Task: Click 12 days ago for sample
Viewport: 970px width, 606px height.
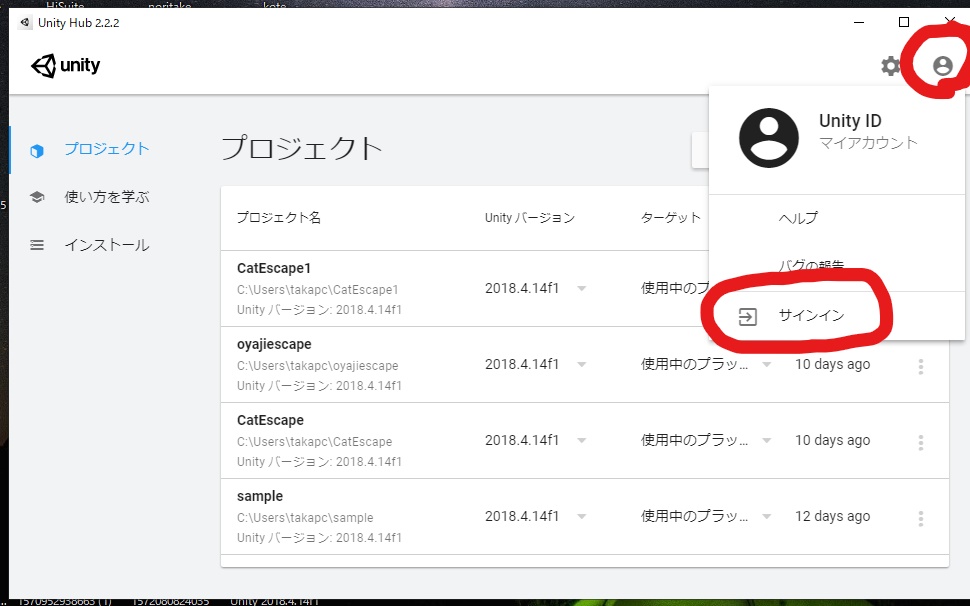Action: click(832, 516)
